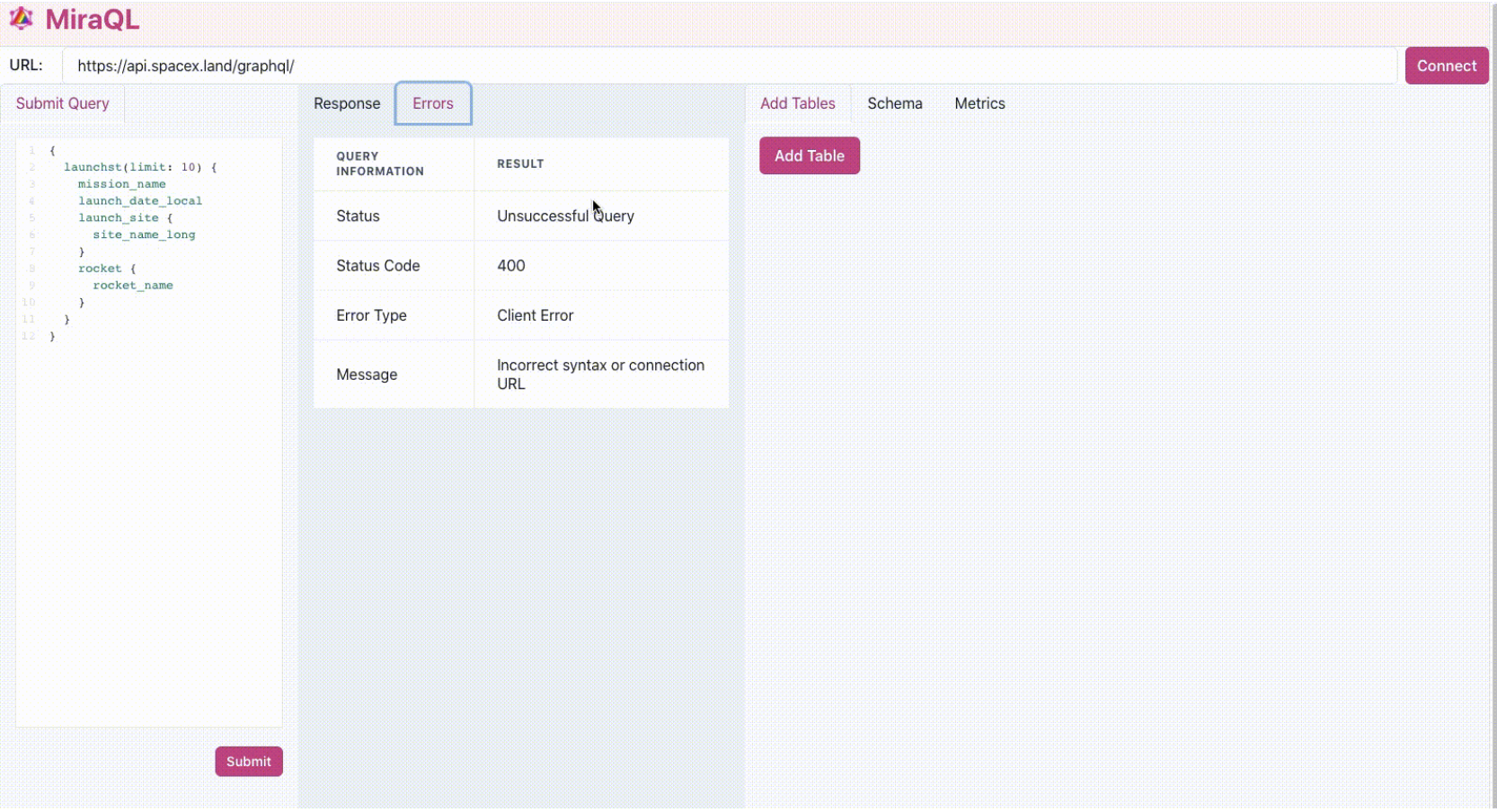The width and height of the screenshot is (1497, 812).
Task: Select the Errors tab
Action: (x=433, y=103)
